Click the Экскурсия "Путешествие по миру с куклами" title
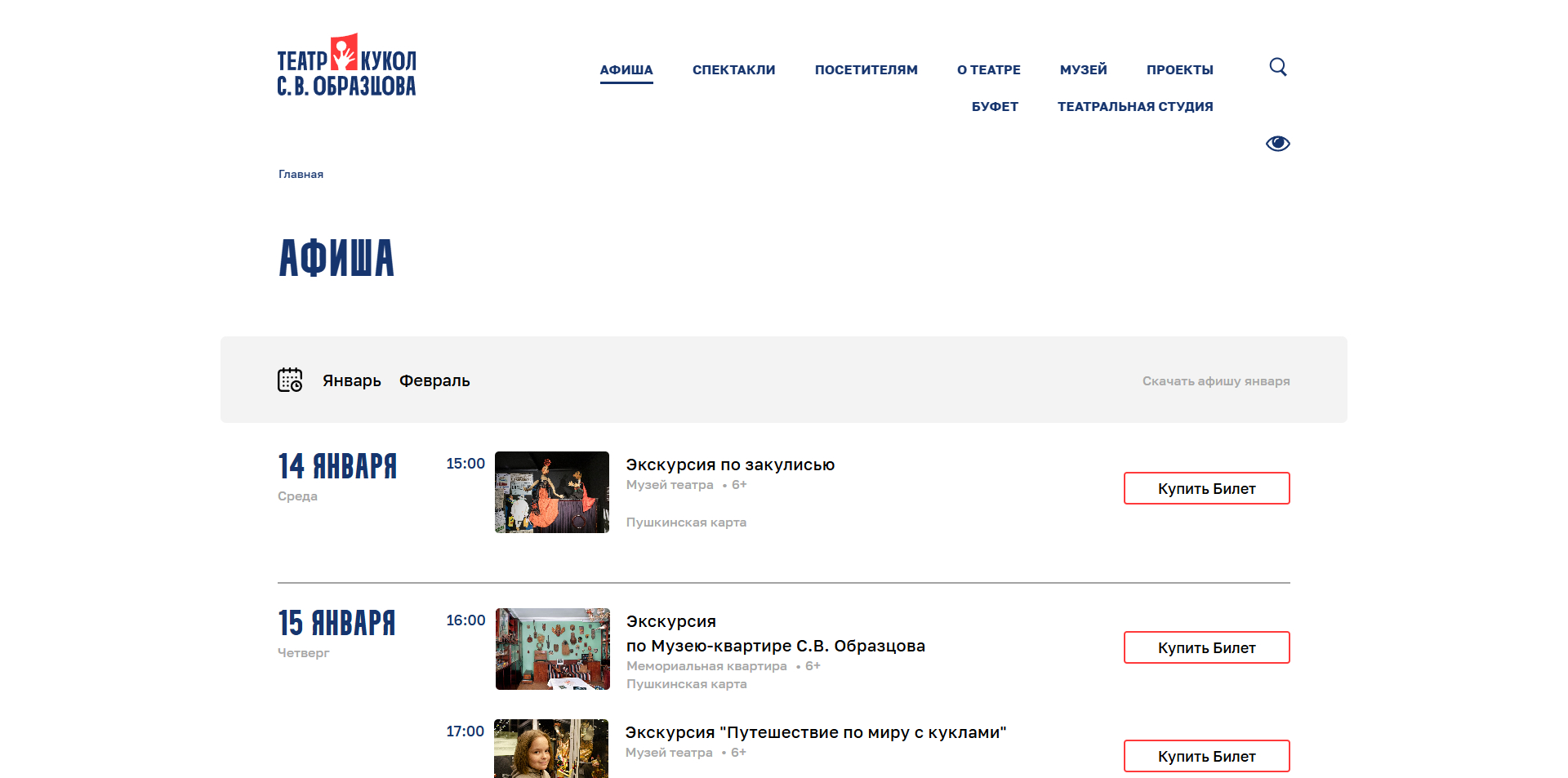 (817, 732)
